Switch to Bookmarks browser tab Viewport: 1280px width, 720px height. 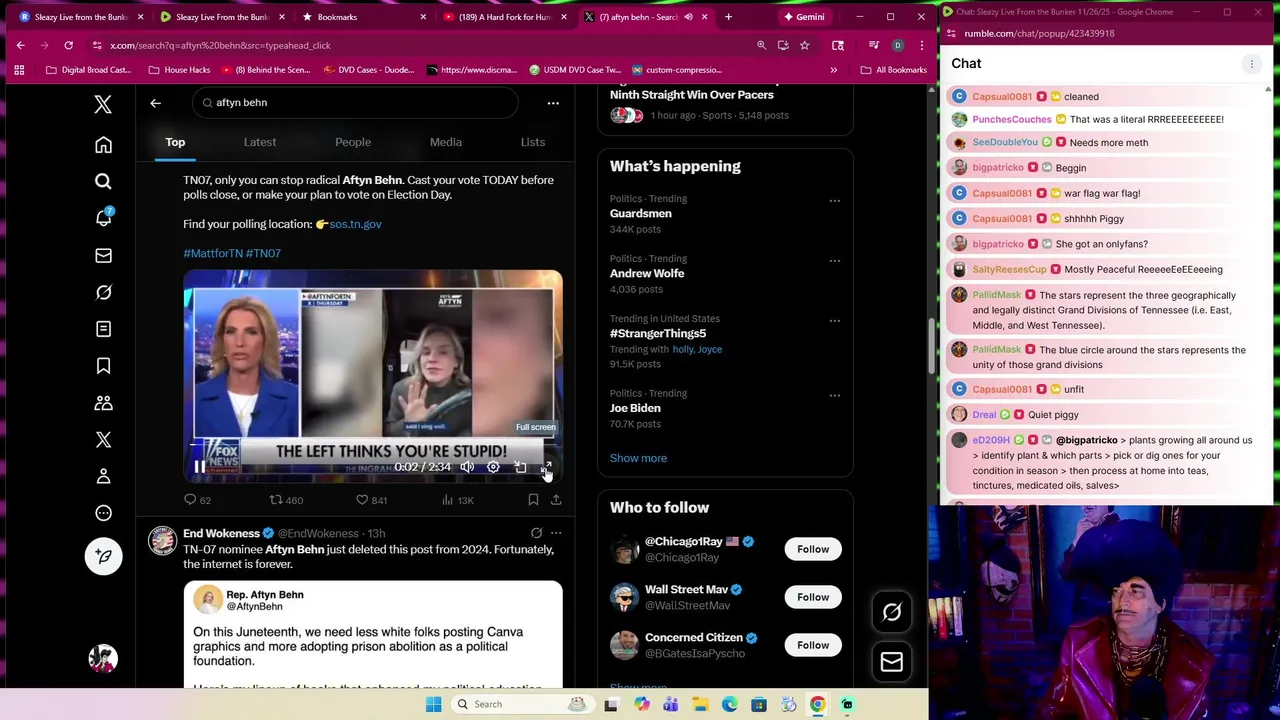[365, 17]
